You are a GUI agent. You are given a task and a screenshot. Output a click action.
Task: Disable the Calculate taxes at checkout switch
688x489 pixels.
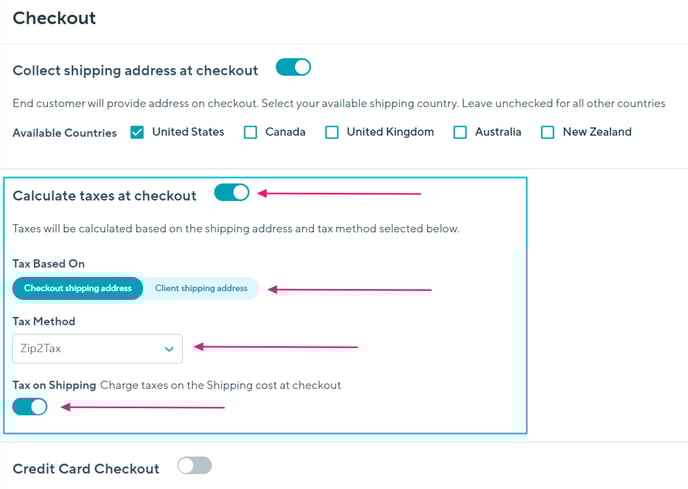coord(231,193)
